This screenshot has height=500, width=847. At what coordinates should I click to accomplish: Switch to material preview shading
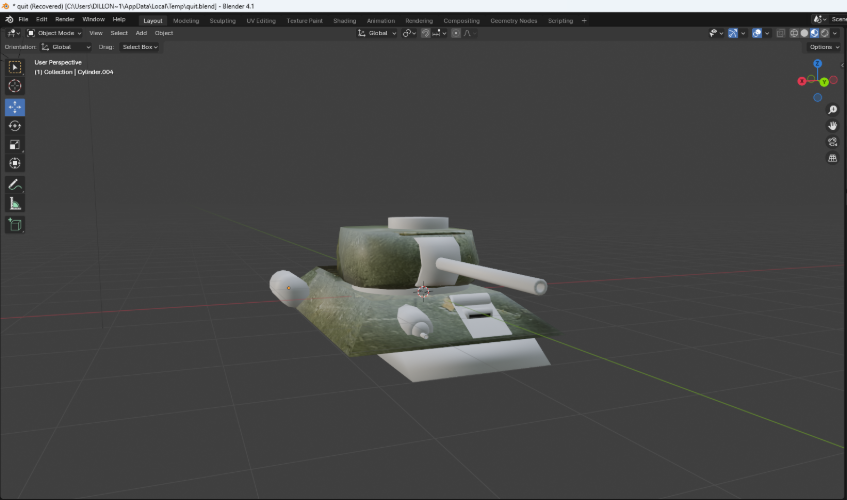(x=815, y=33)
